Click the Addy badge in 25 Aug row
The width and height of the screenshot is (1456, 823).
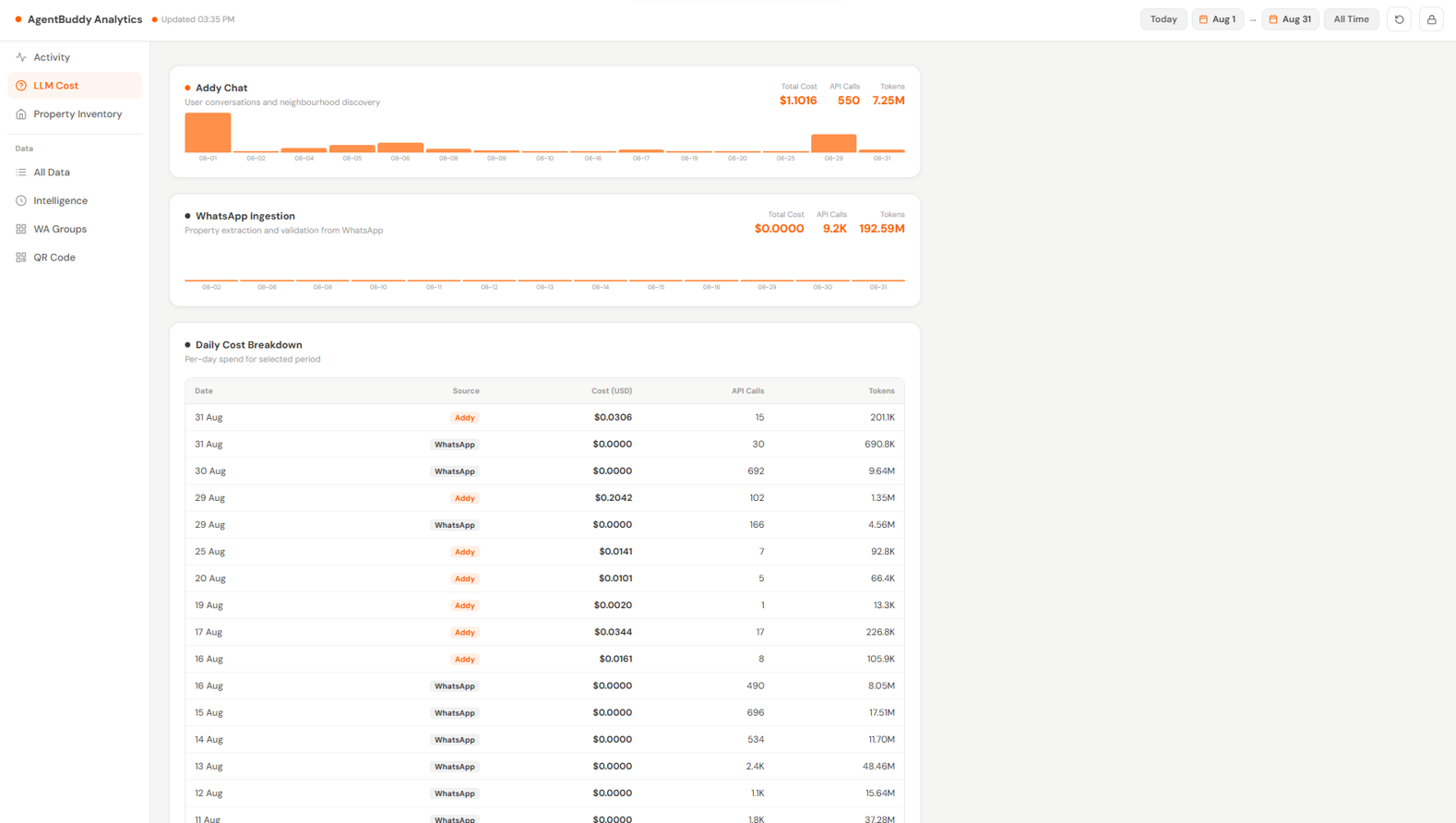pos(465,552)
